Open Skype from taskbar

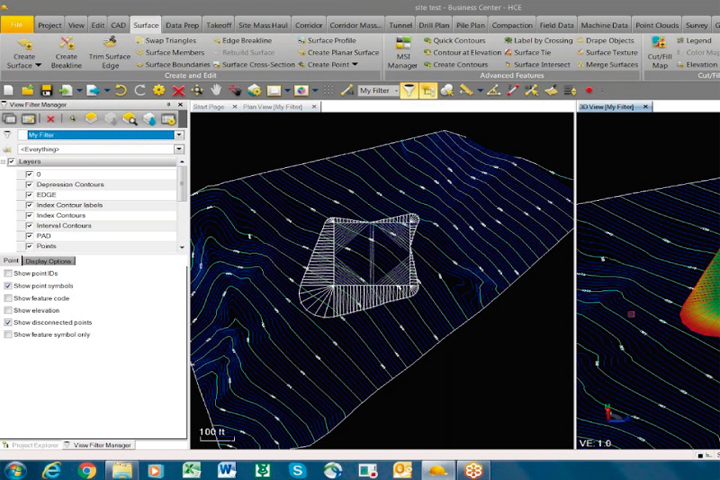click(x=298, y=470)
